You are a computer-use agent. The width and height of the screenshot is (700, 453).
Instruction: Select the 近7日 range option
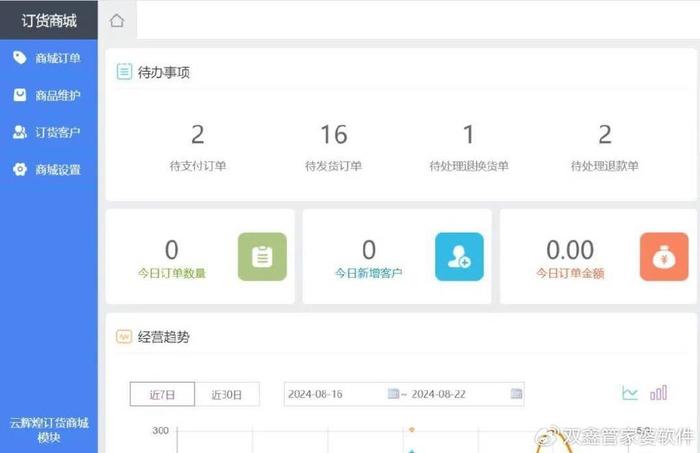coord(162,394)
